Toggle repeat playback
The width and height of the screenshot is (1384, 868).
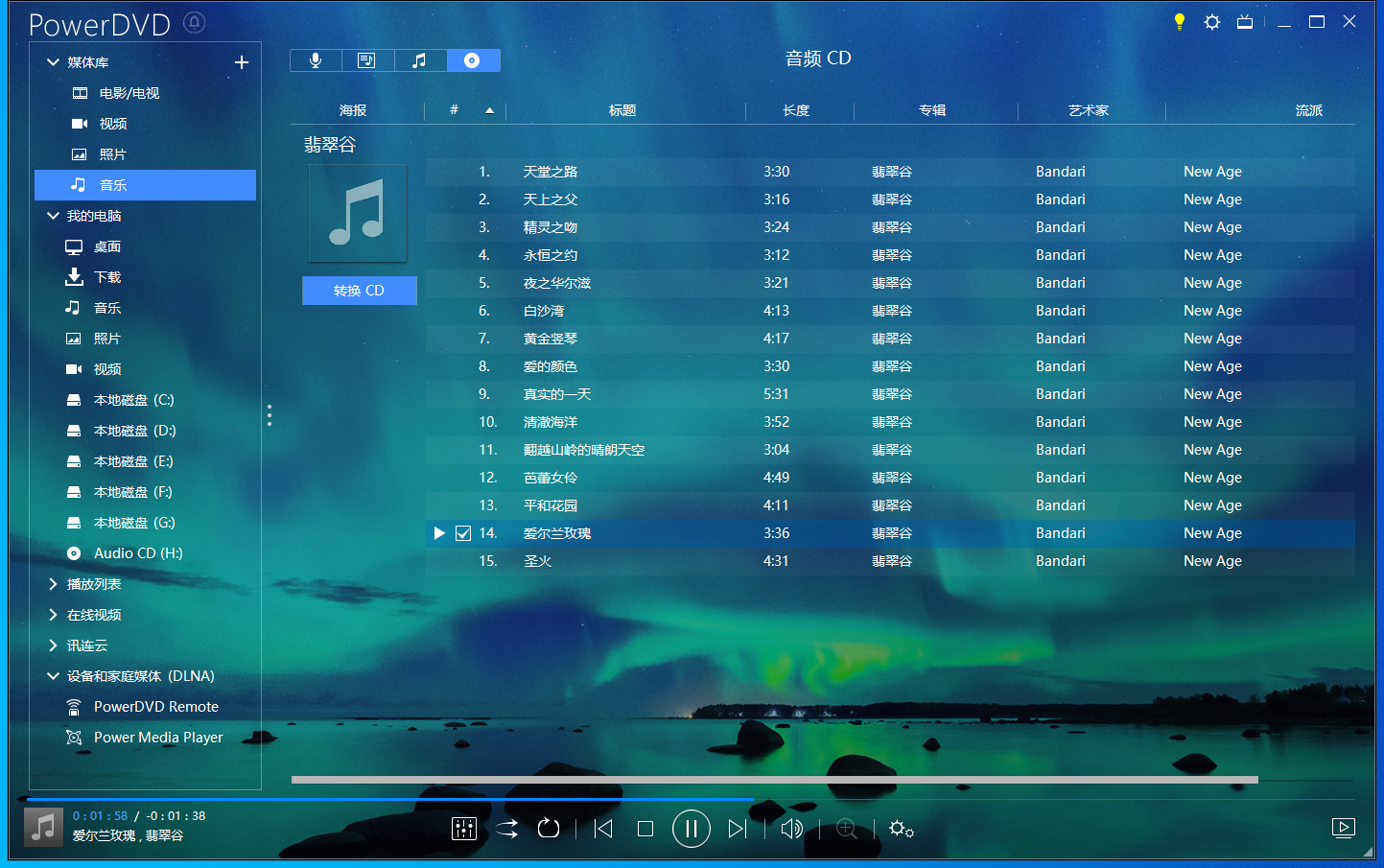coord(549,829)
